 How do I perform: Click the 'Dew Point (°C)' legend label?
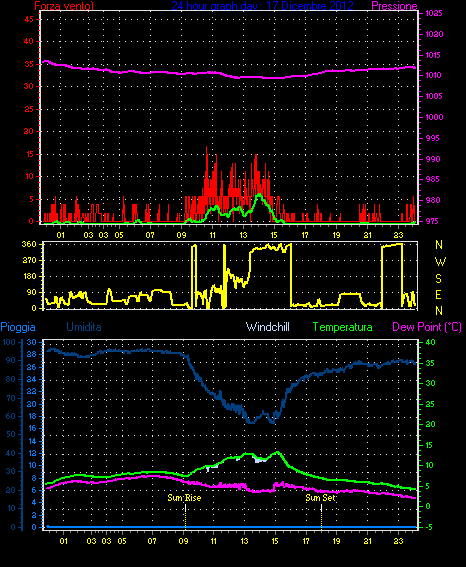[427, 327]
